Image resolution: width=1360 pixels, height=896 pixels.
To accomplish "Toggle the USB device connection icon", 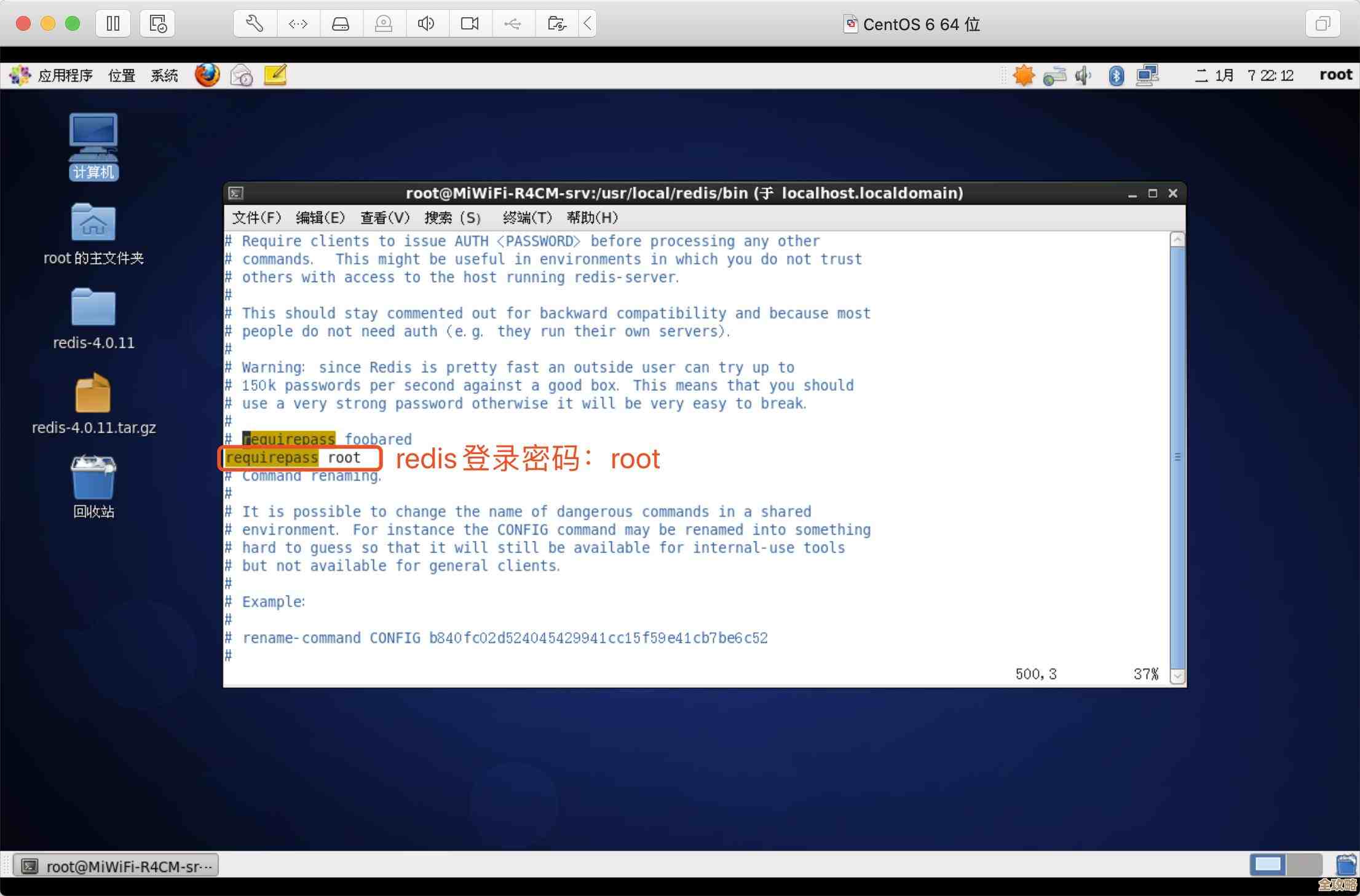I will [513, 24].
